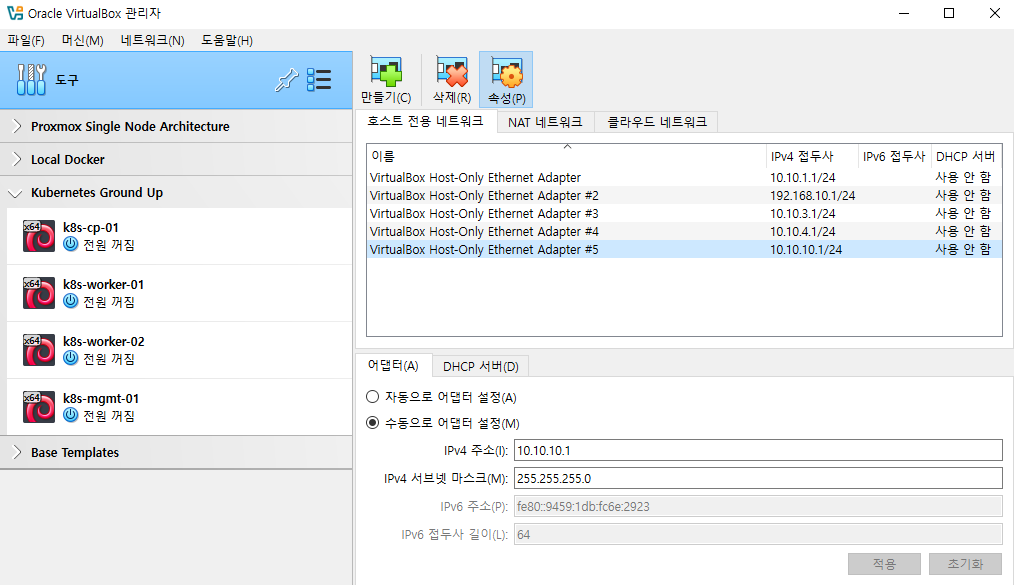This screenshot has width=1014, height=585.
Task: Click the power-off status icon under k8s-worker-02
Action: tap(70, 358)
